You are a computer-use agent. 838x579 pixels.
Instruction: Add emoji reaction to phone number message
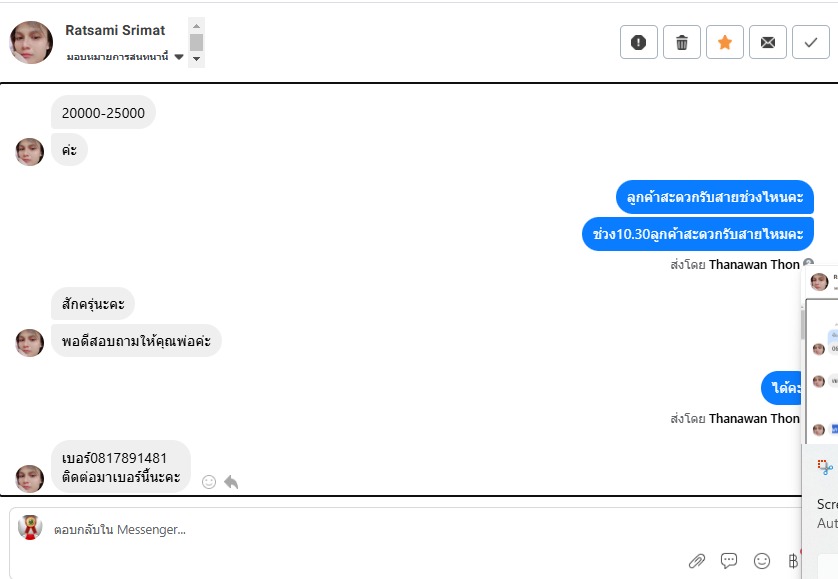tap(209, 482)
